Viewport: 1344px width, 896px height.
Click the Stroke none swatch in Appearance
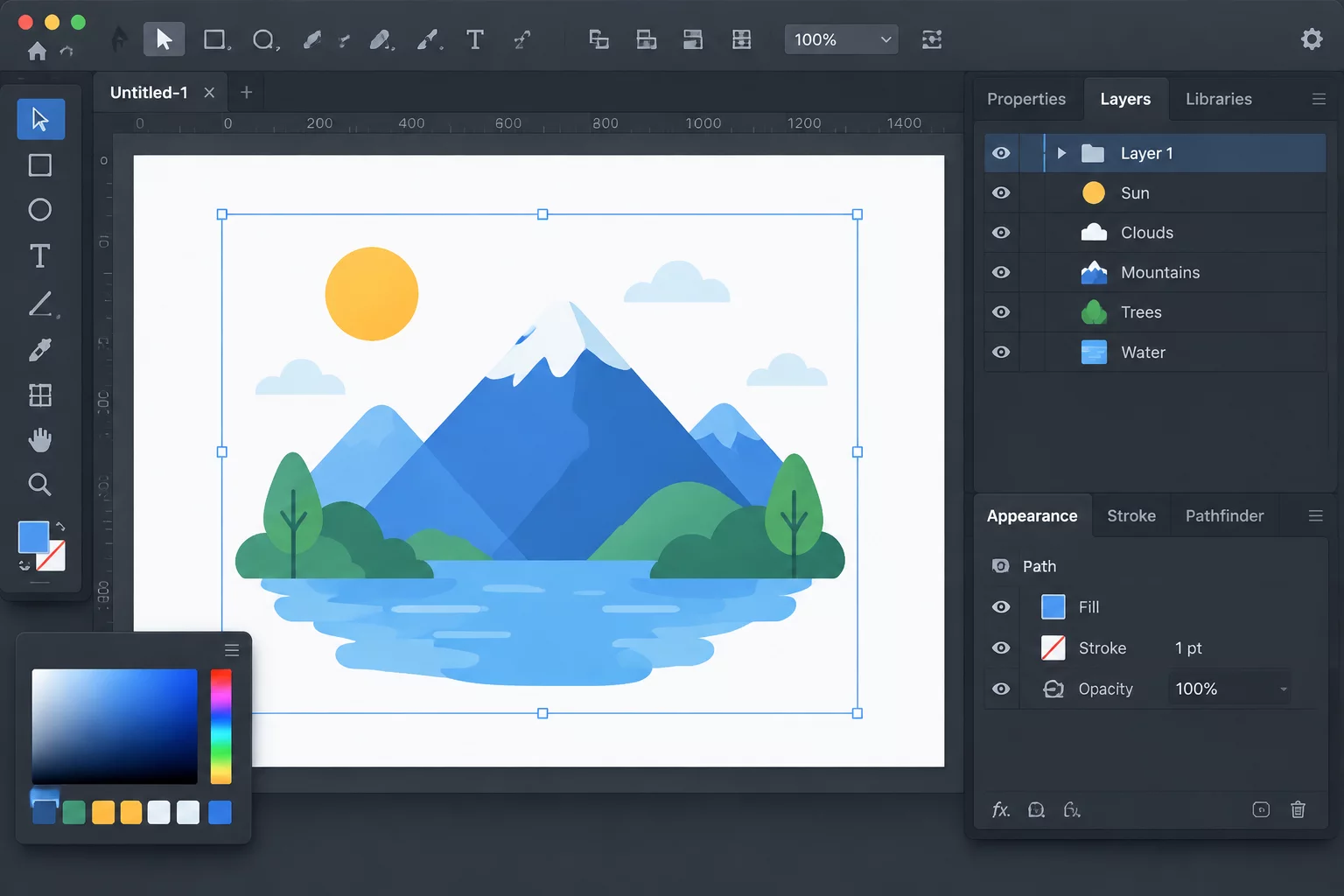1053,647
